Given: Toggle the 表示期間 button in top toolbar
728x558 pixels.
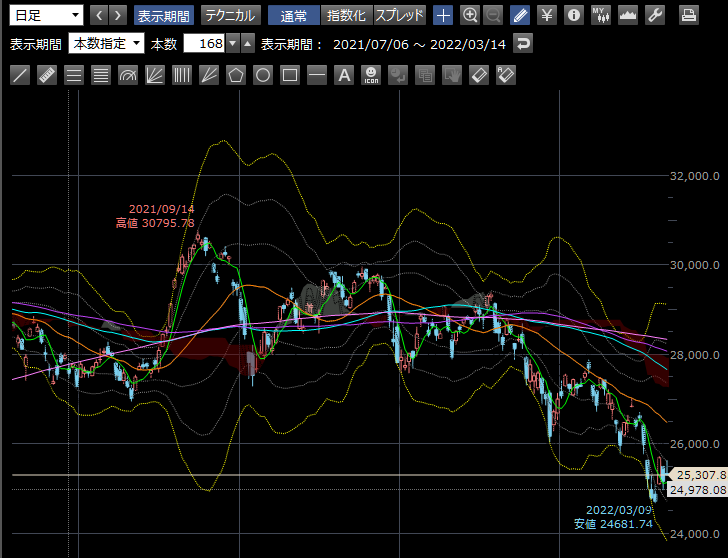Looking at the screenshot, I should (164, 15).
